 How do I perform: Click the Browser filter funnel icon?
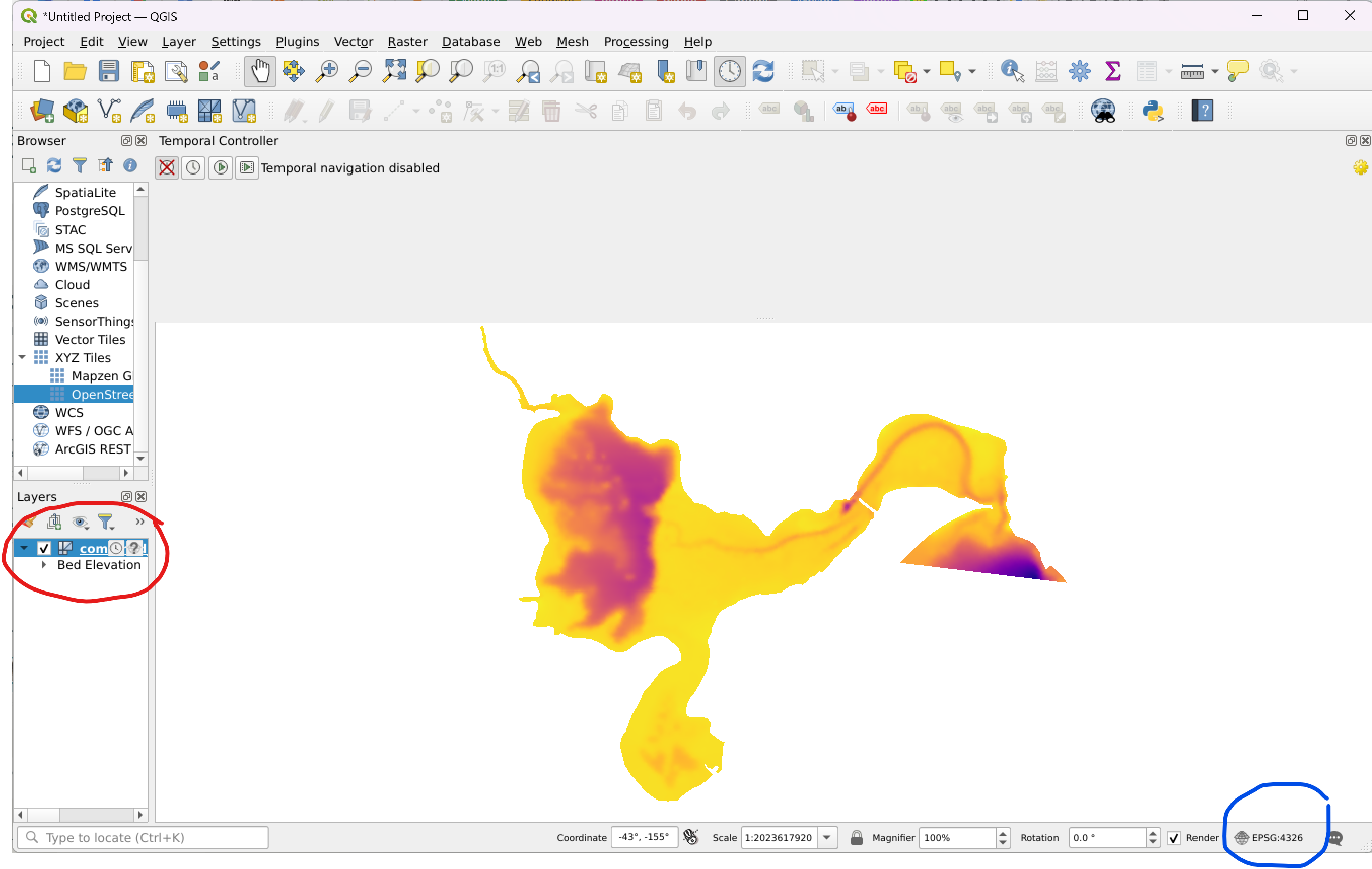click(x=80, y=166)
